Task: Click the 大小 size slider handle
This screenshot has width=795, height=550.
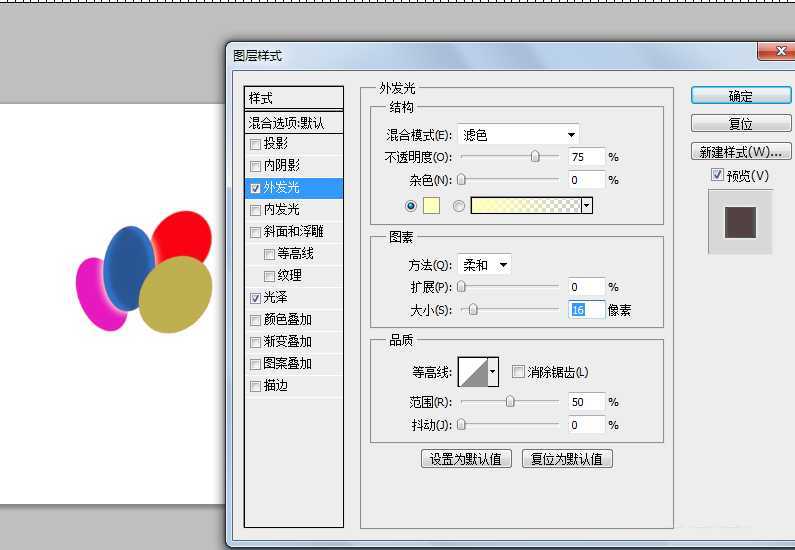Action: [x=473, y=309]
